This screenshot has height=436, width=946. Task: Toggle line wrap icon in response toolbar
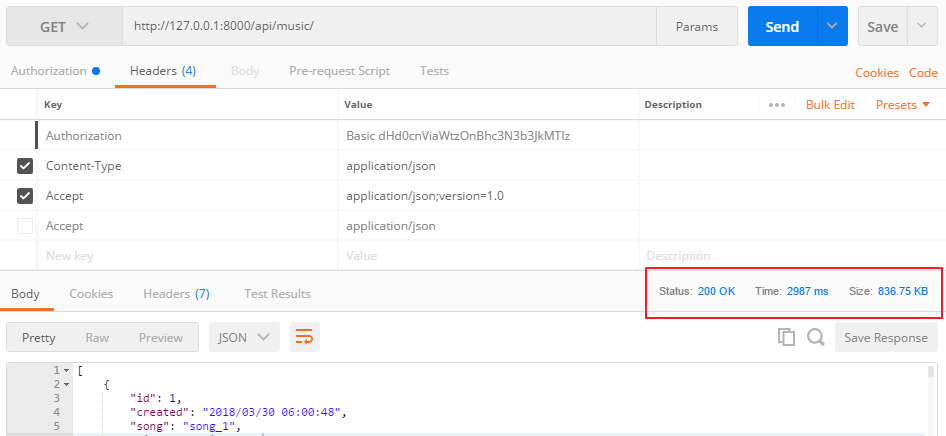(305, 337)
